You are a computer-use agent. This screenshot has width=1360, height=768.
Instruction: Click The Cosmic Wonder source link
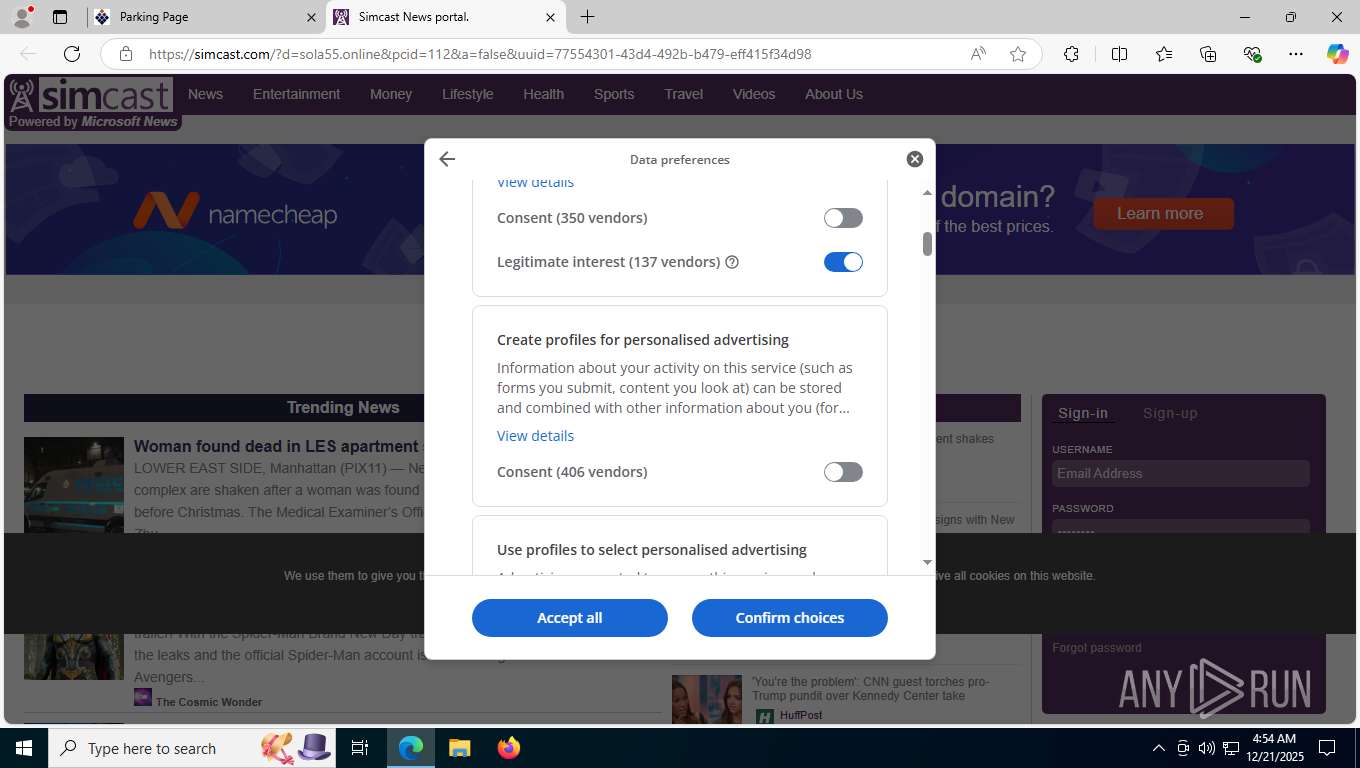point(209,702)
